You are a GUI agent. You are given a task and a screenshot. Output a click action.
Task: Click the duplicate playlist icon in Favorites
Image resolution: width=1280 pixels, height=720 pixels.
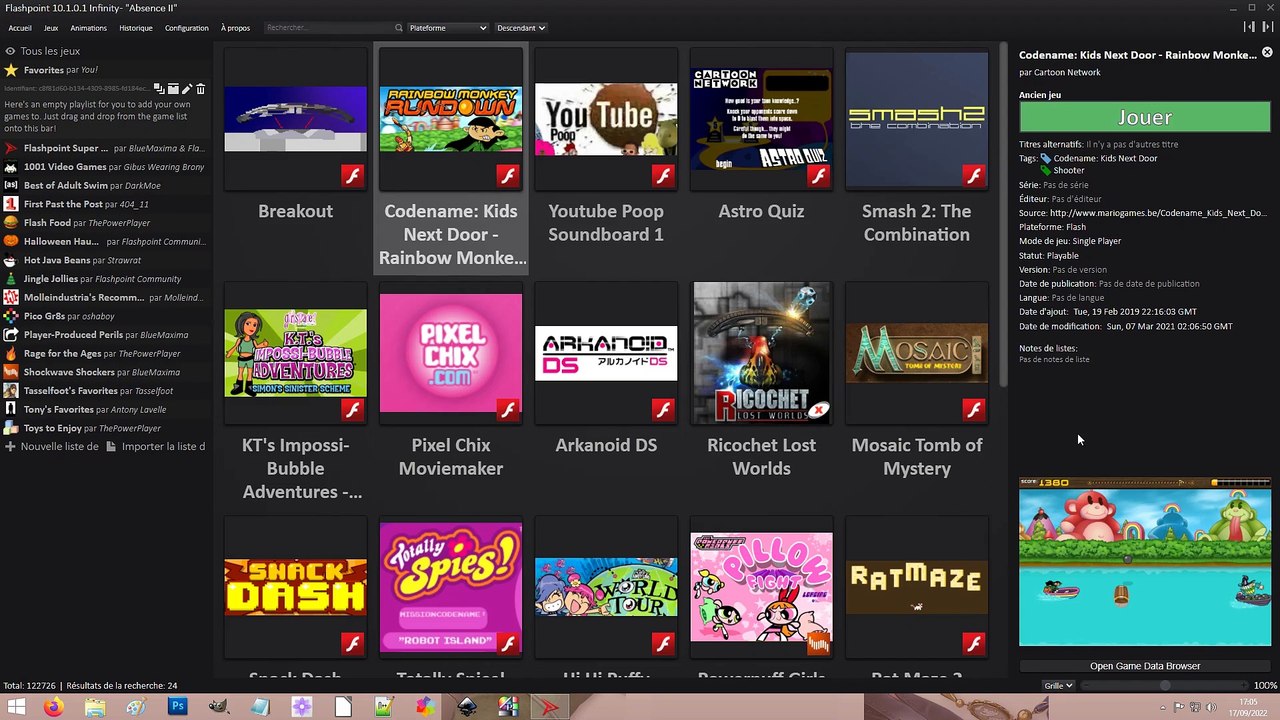coord(159,89)
